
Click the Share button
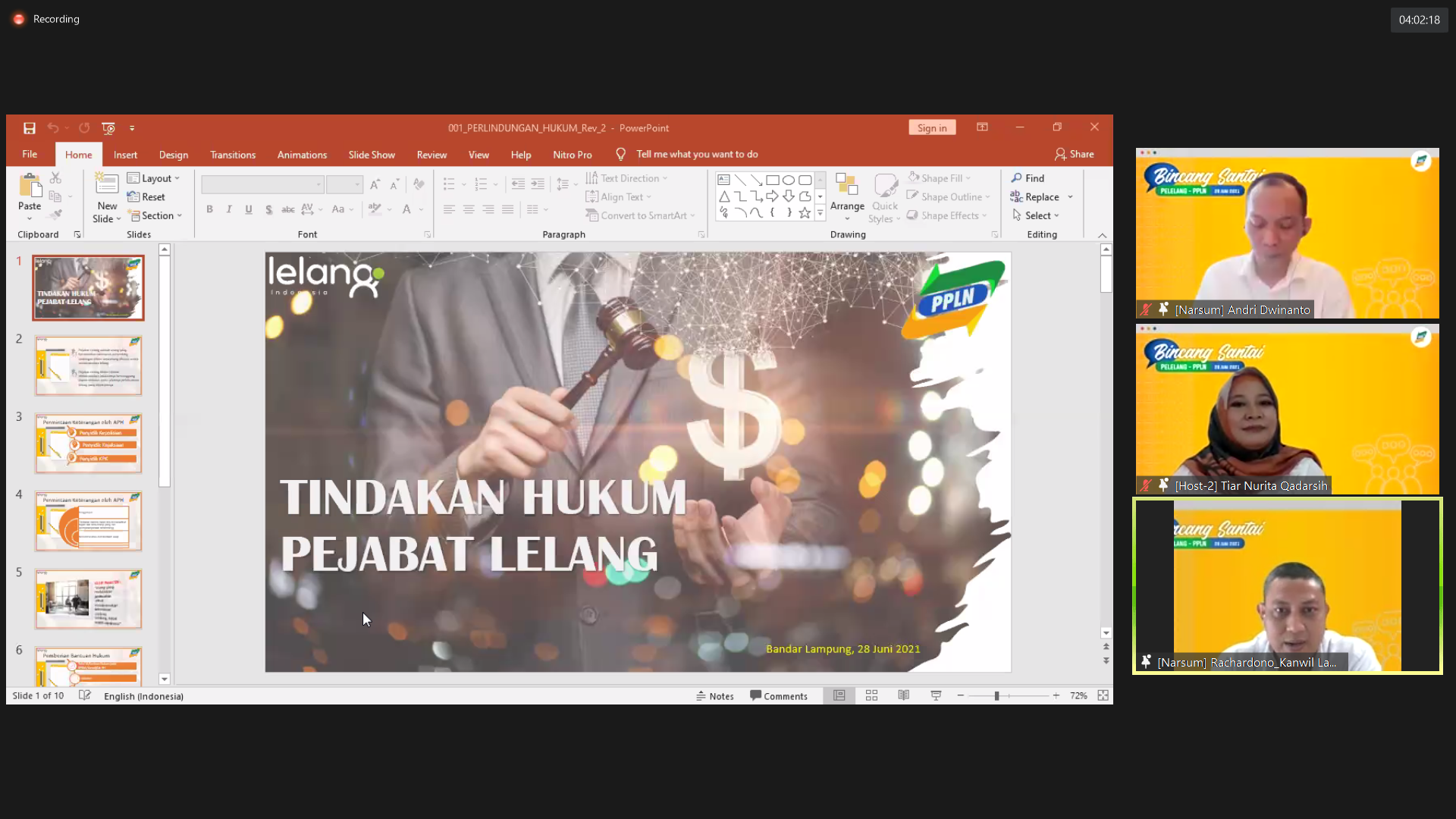pos(1074,154)
